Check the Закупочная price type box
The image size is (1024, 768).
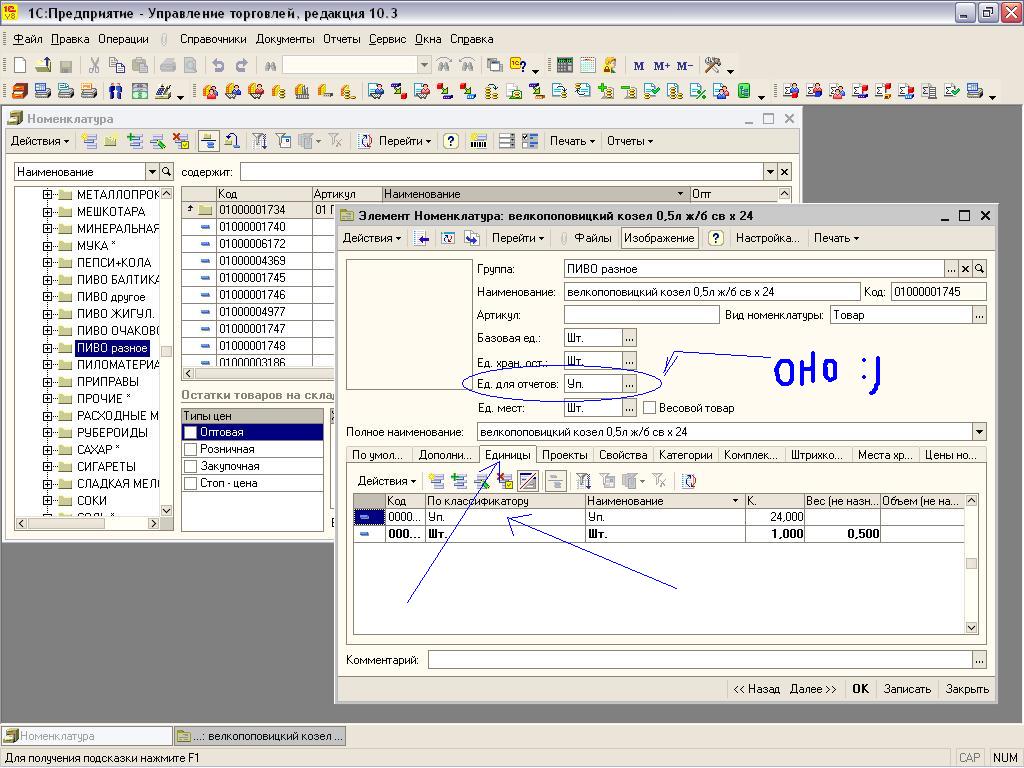190,466
